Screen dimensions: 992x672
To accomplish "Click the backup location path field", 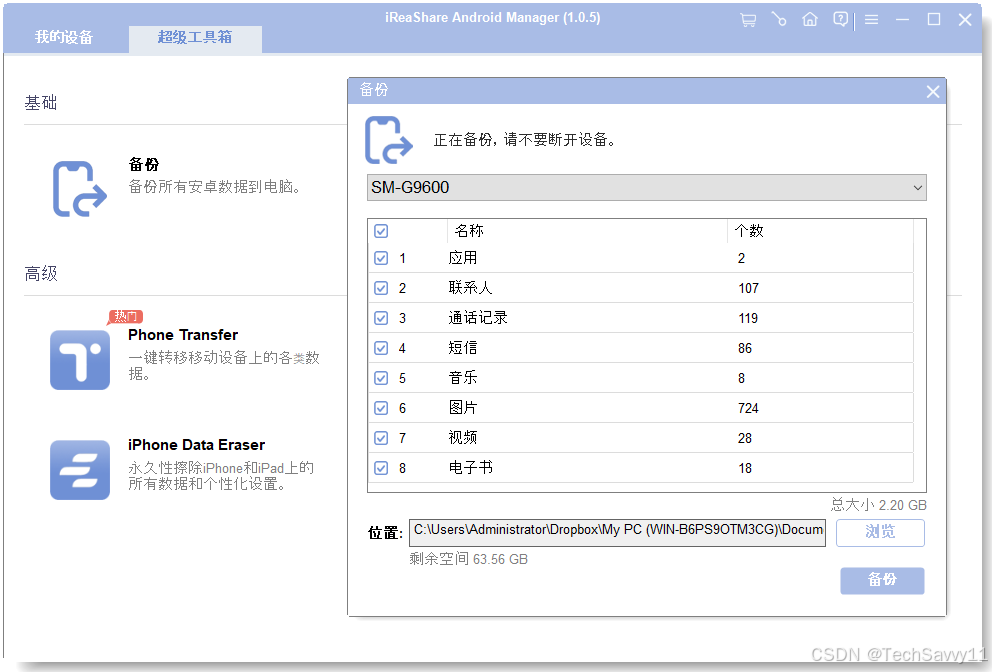I will click(x=617, y=532).
